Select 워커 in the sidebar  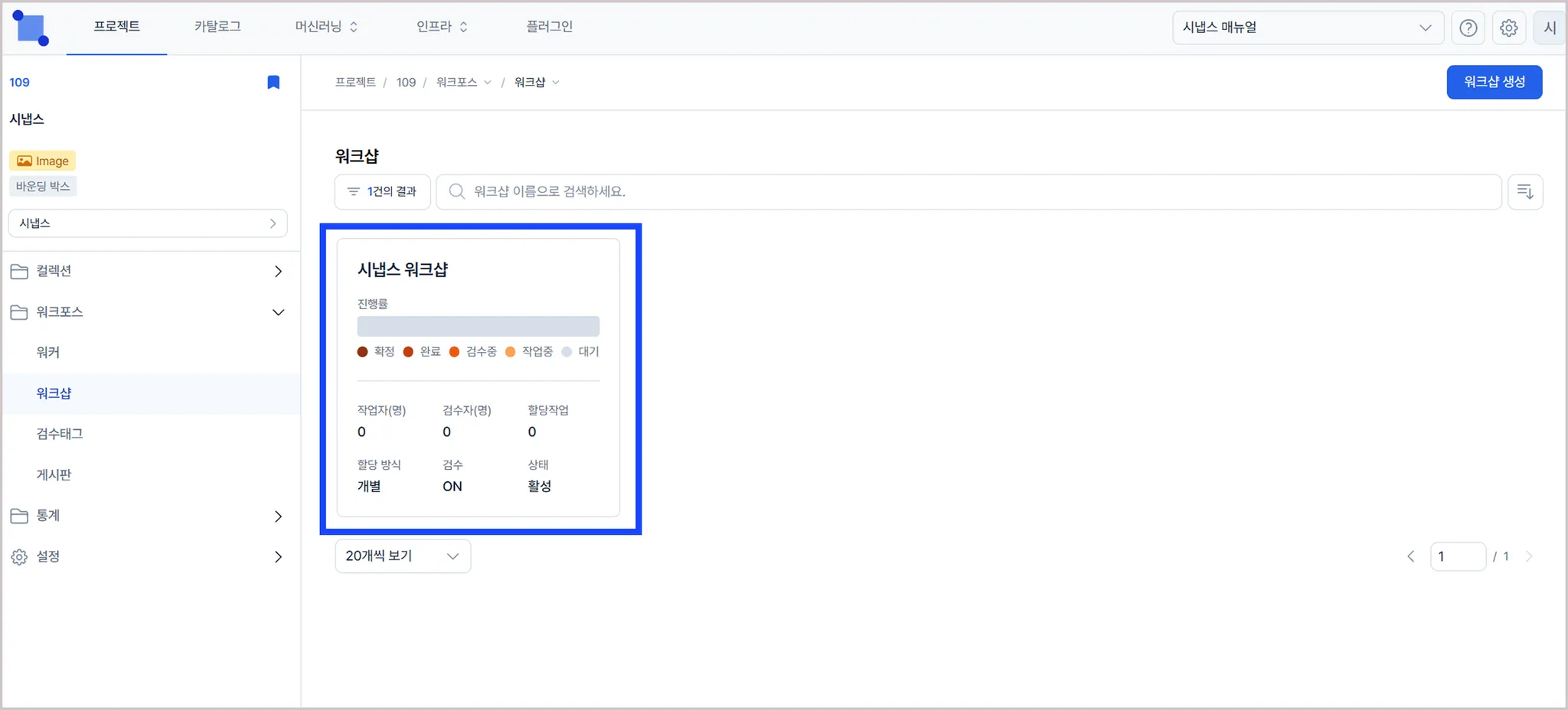click(x=47, y=353)
